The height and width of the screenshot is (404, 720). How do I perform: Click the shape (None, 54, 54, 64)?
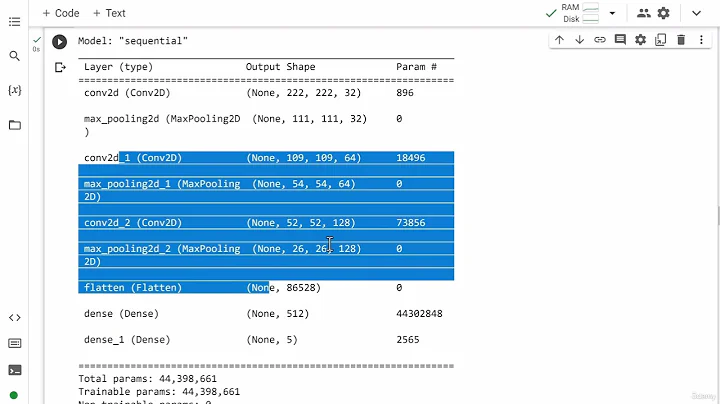(304, 184)
